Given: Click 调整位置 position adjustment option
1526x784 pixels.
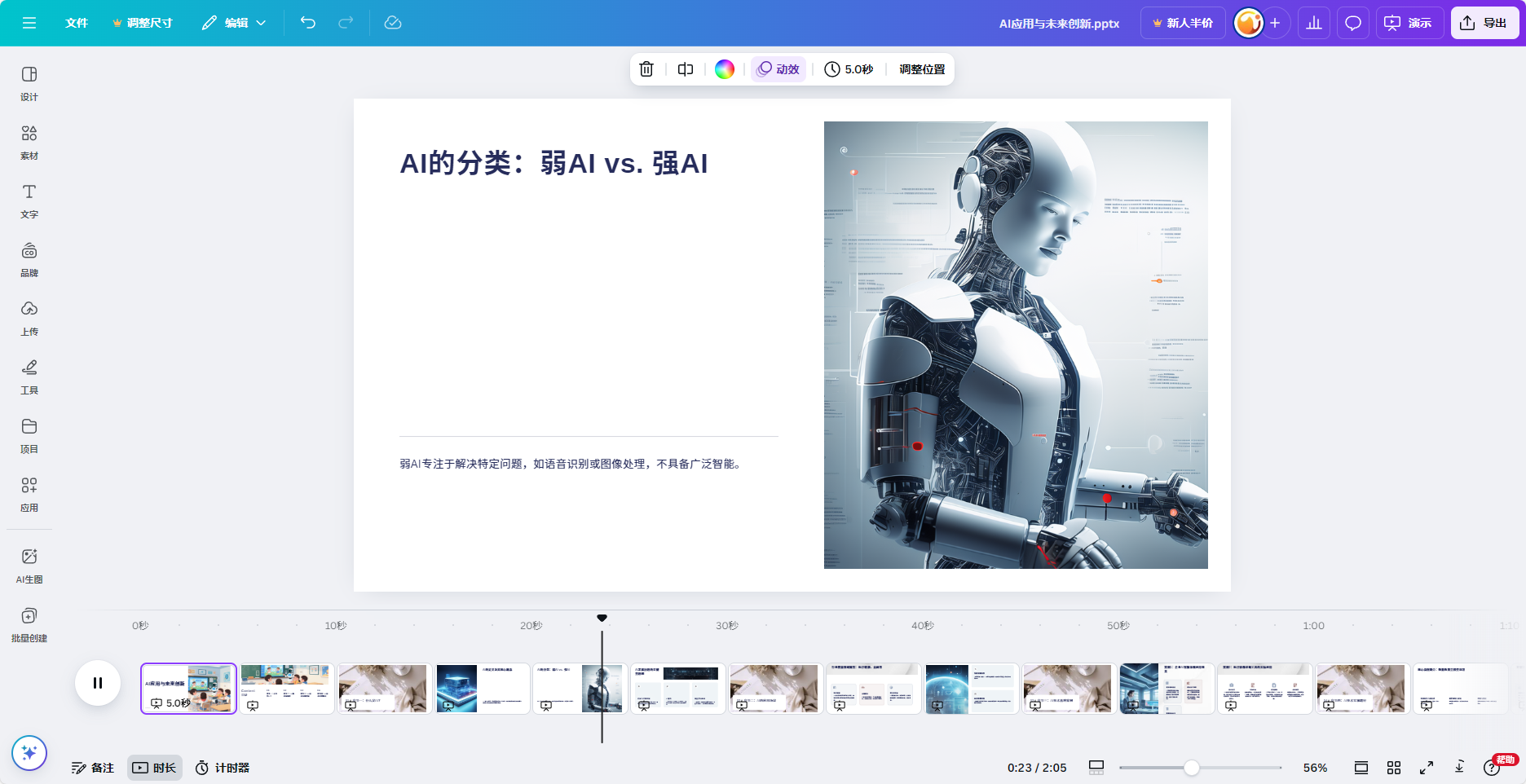Looking at the screenshot, I should click(x=920, y=69).
